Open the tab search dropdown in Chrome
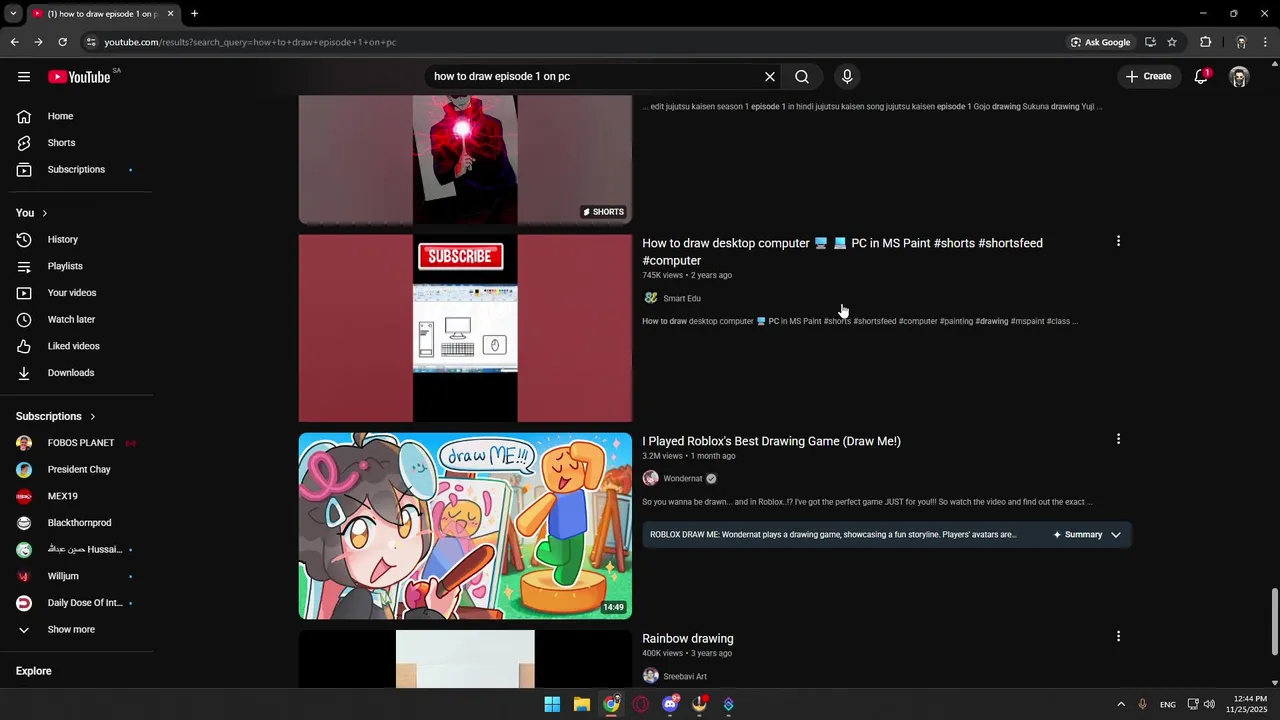 coord(13,14)
